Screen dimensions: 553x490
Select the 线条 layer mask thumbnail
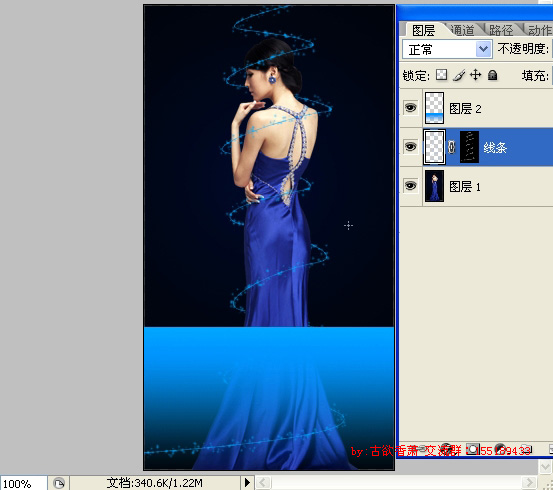coord(469,147)
